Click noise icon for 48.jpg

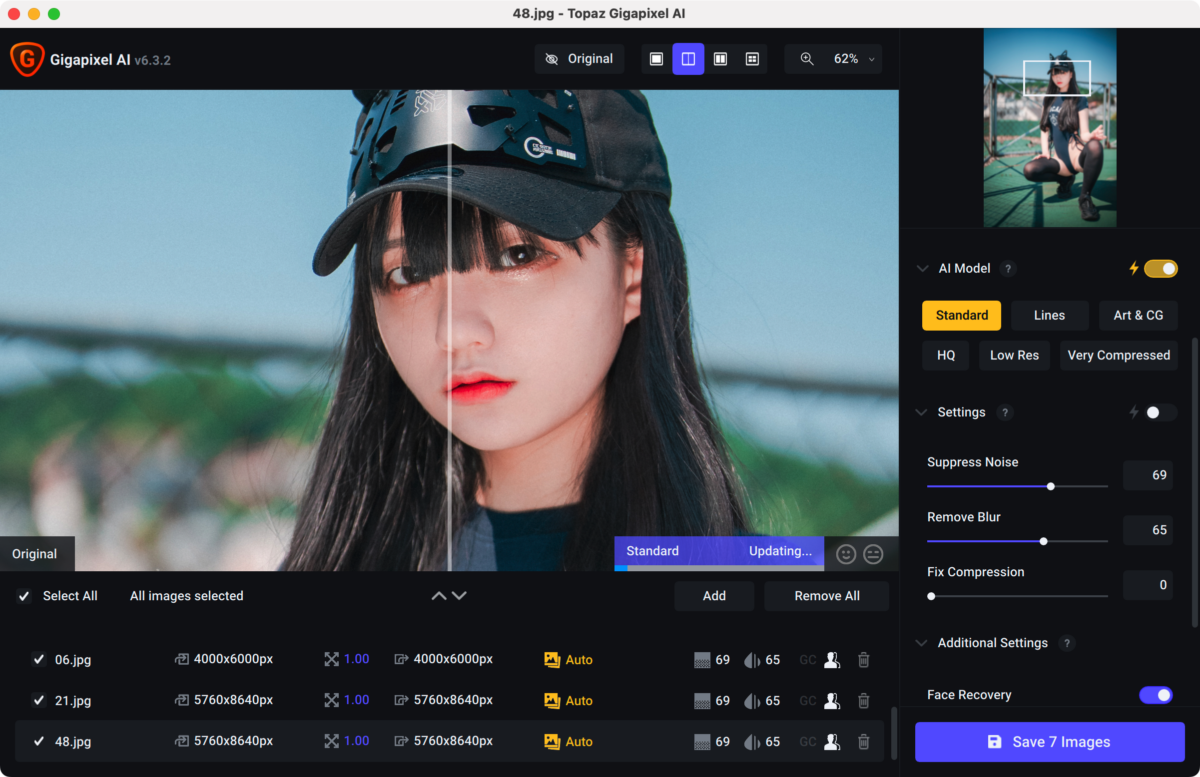[x=703, y=742]
